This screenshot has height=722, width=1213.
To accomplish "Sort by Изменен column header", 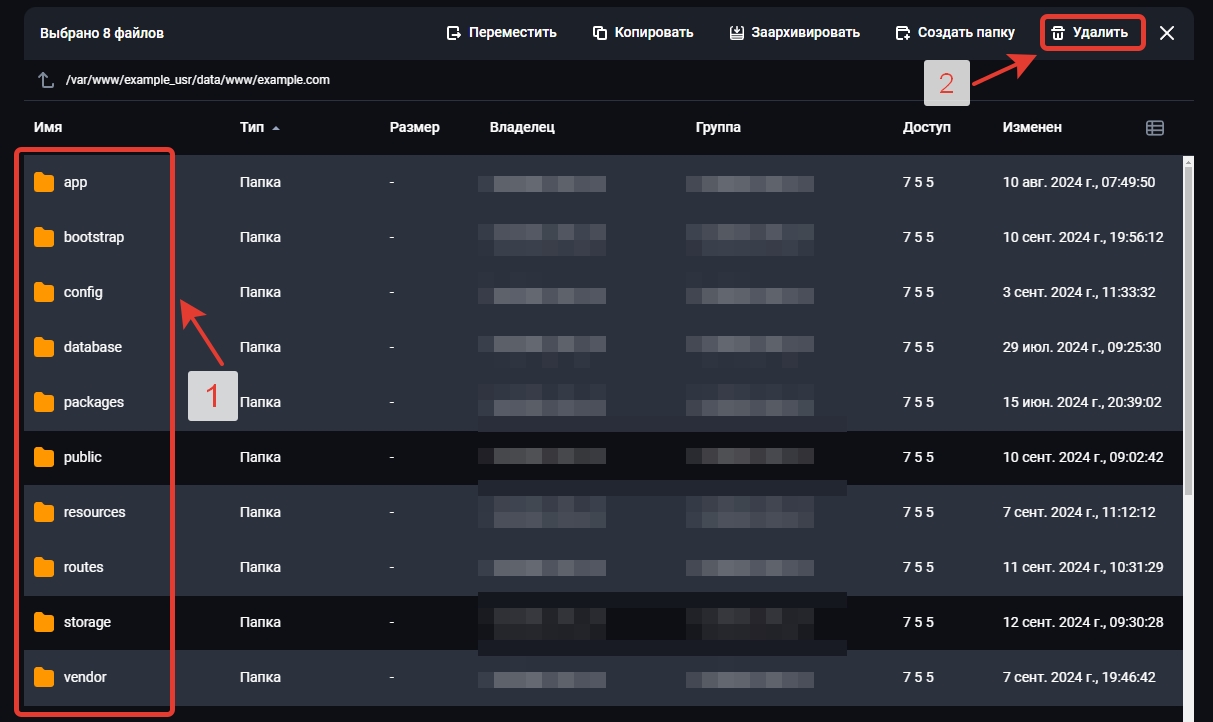I will tap(1032, 128).
